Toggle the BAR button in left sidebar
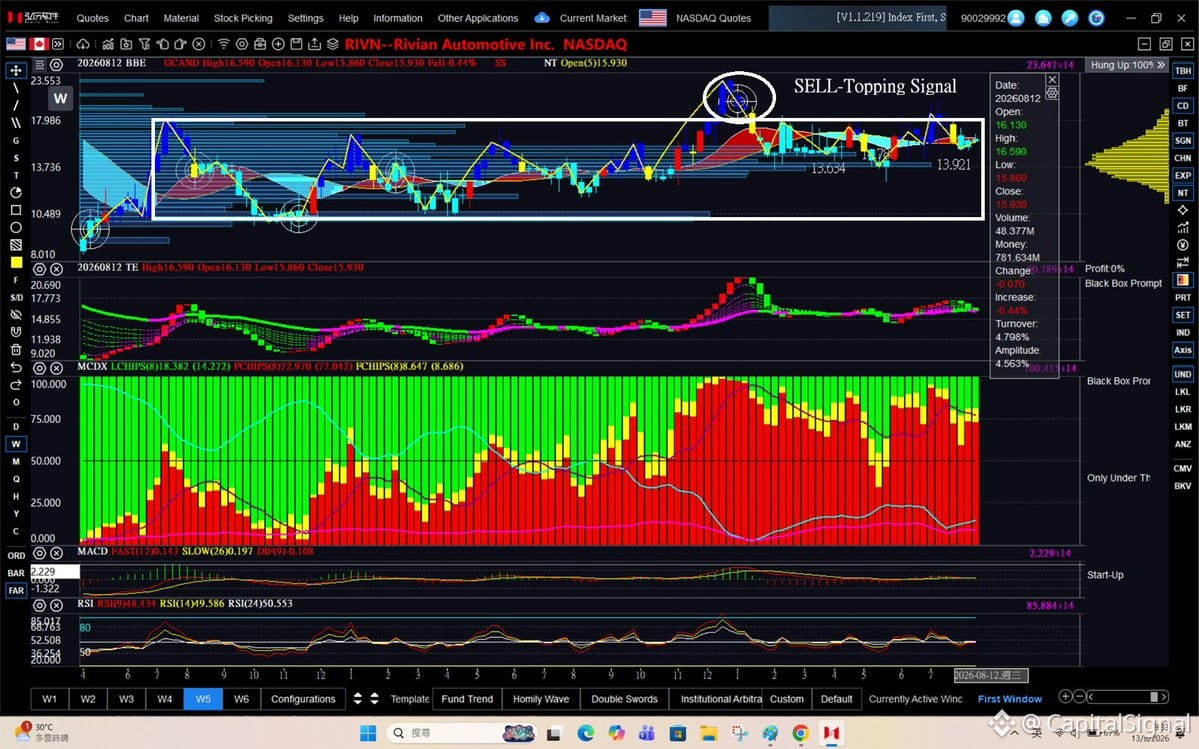This screenshot has width=1199, height=749. (16, 572)
